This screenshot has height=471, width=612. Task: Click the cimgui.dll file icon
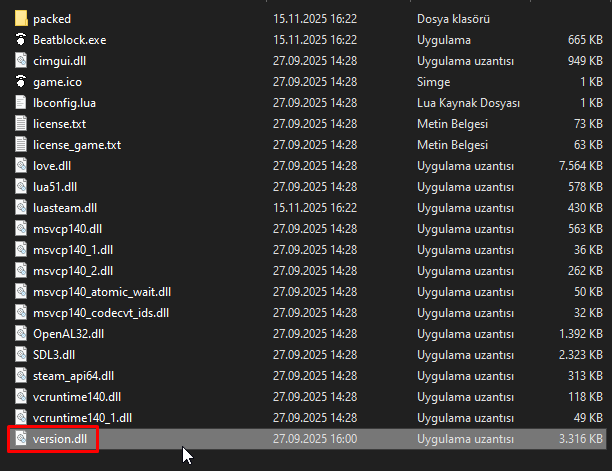[21, 60]
